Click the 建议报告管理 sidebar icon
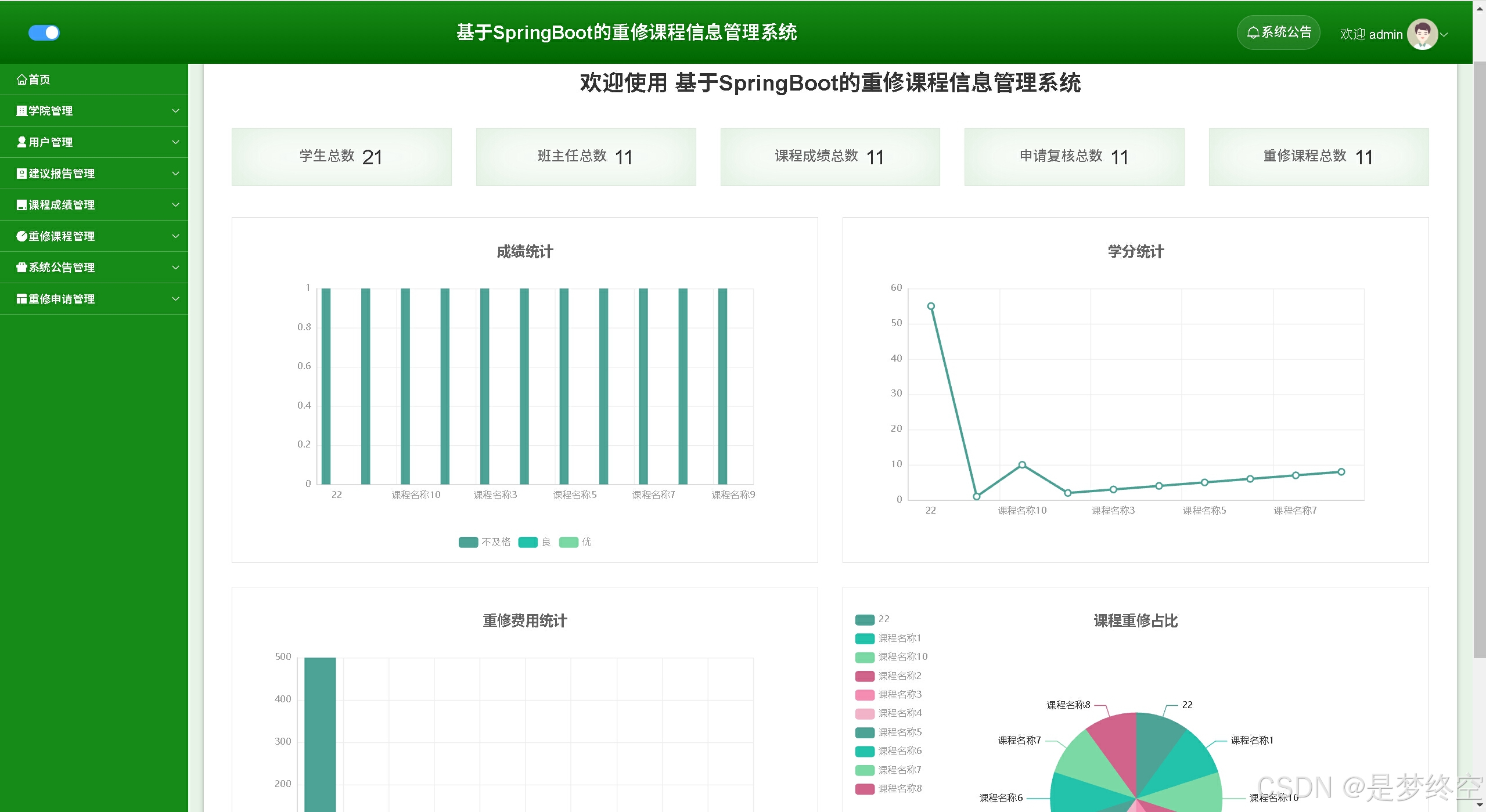This screenshot has height=812, width=1486. pyautogui.click(x=21, y=174)
